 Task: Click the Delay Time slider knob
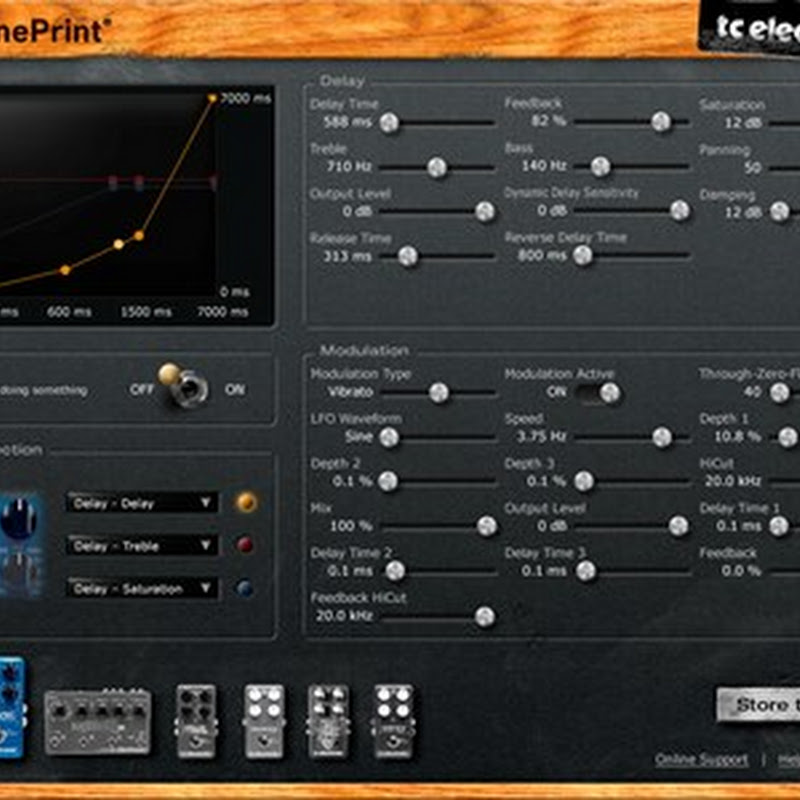coord(389,122)
